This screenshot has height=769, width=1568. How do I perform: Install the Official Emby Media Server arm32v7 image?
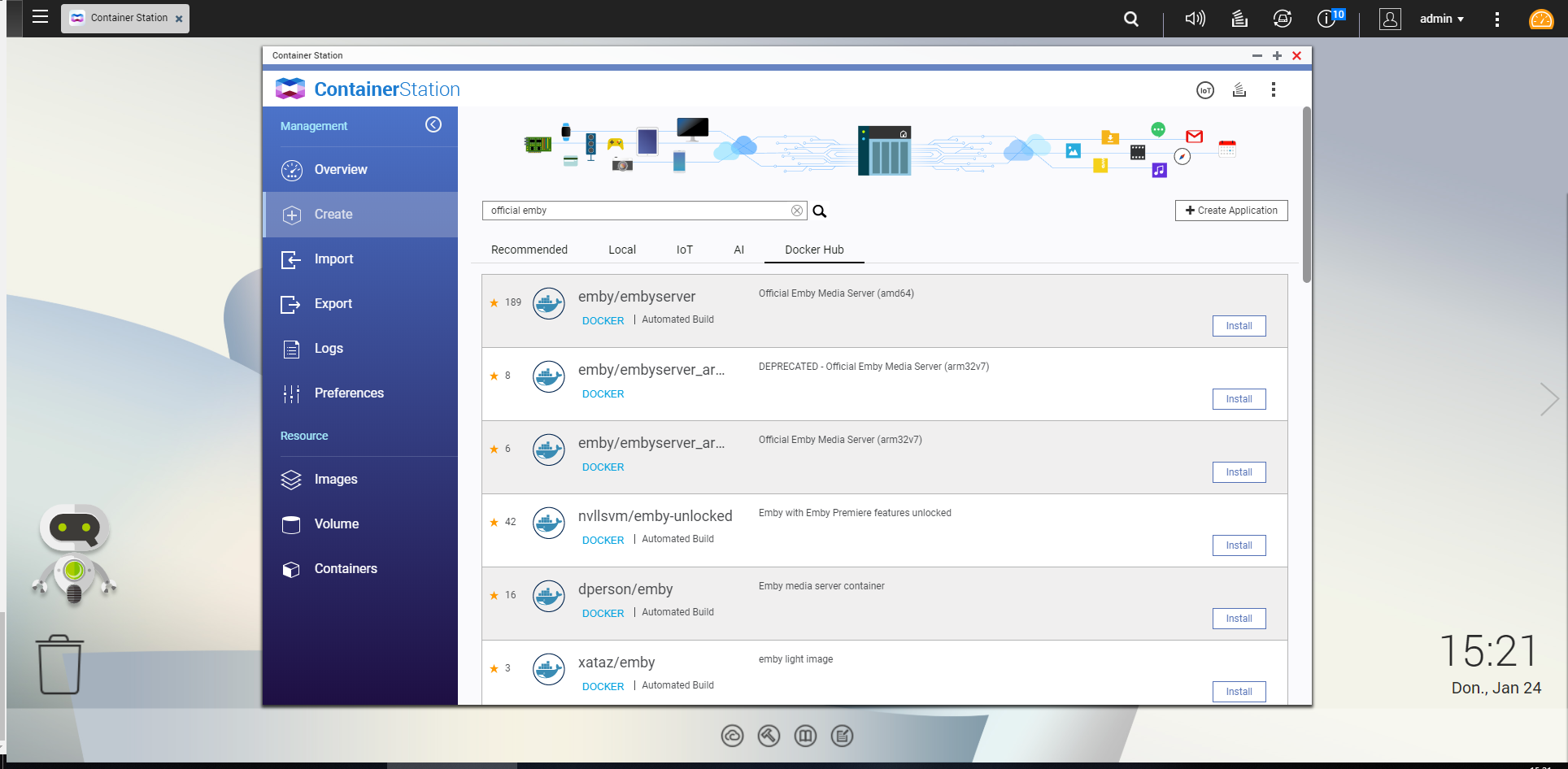coord(1239,472)
